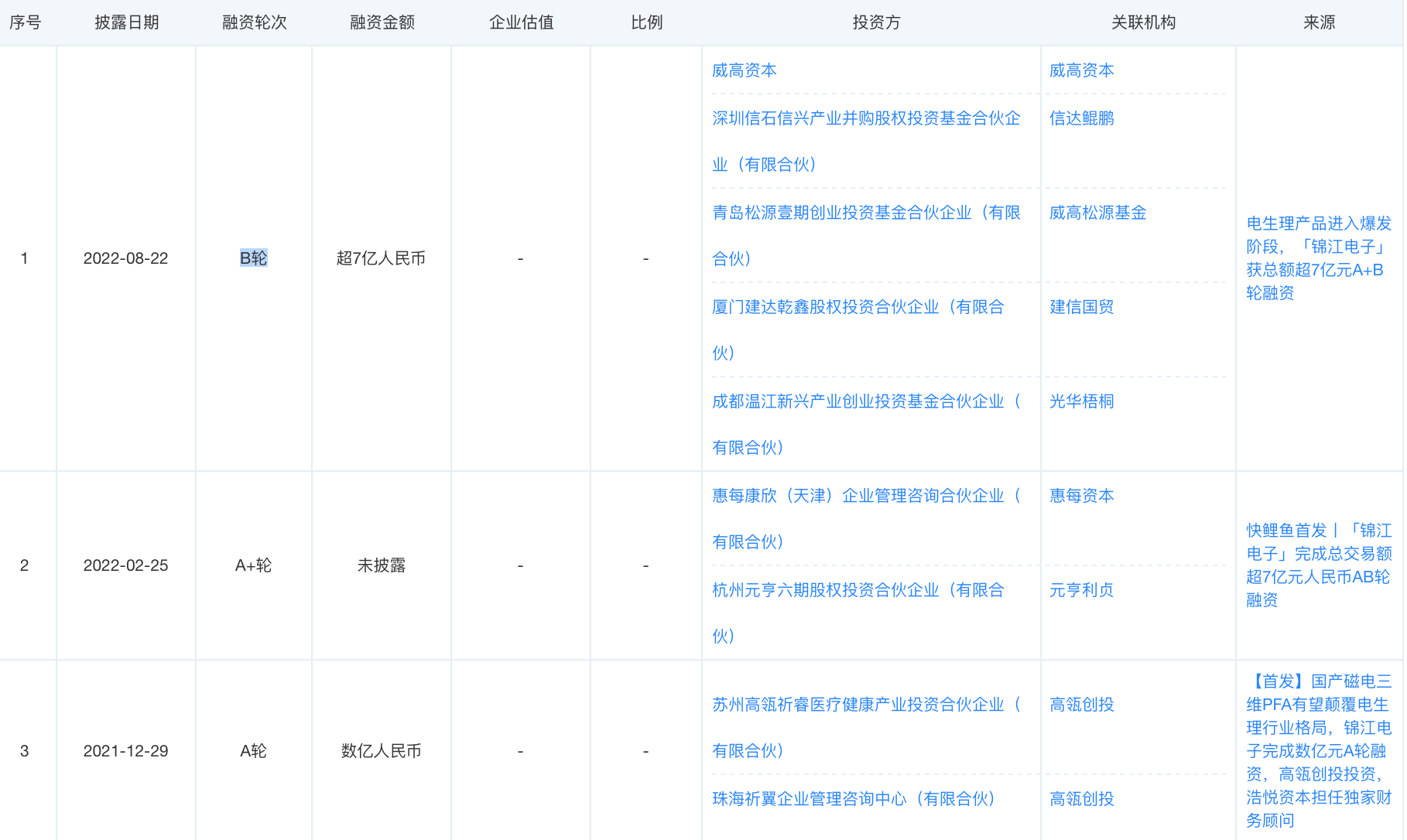Click the A轮 round cell dated 2021-12-29
Screen dimensions: 1407x840
point(253,751)
